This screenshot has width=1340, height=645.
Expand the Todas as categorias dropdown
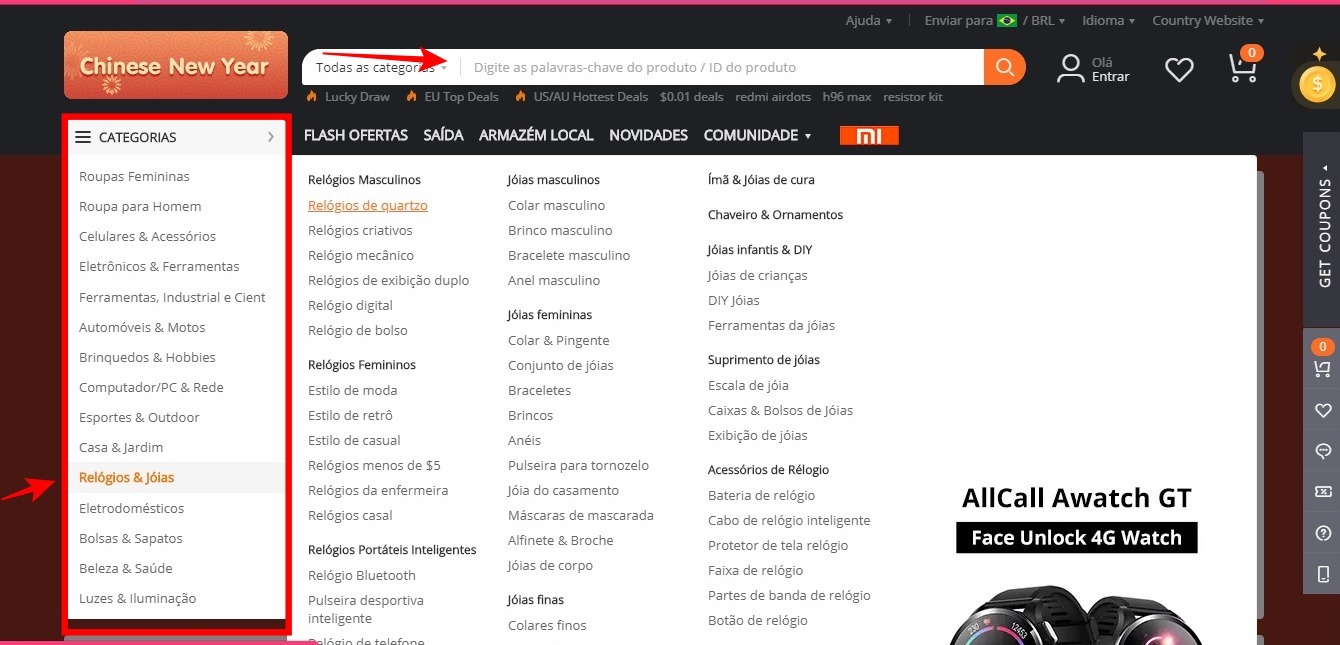[381, 68]
